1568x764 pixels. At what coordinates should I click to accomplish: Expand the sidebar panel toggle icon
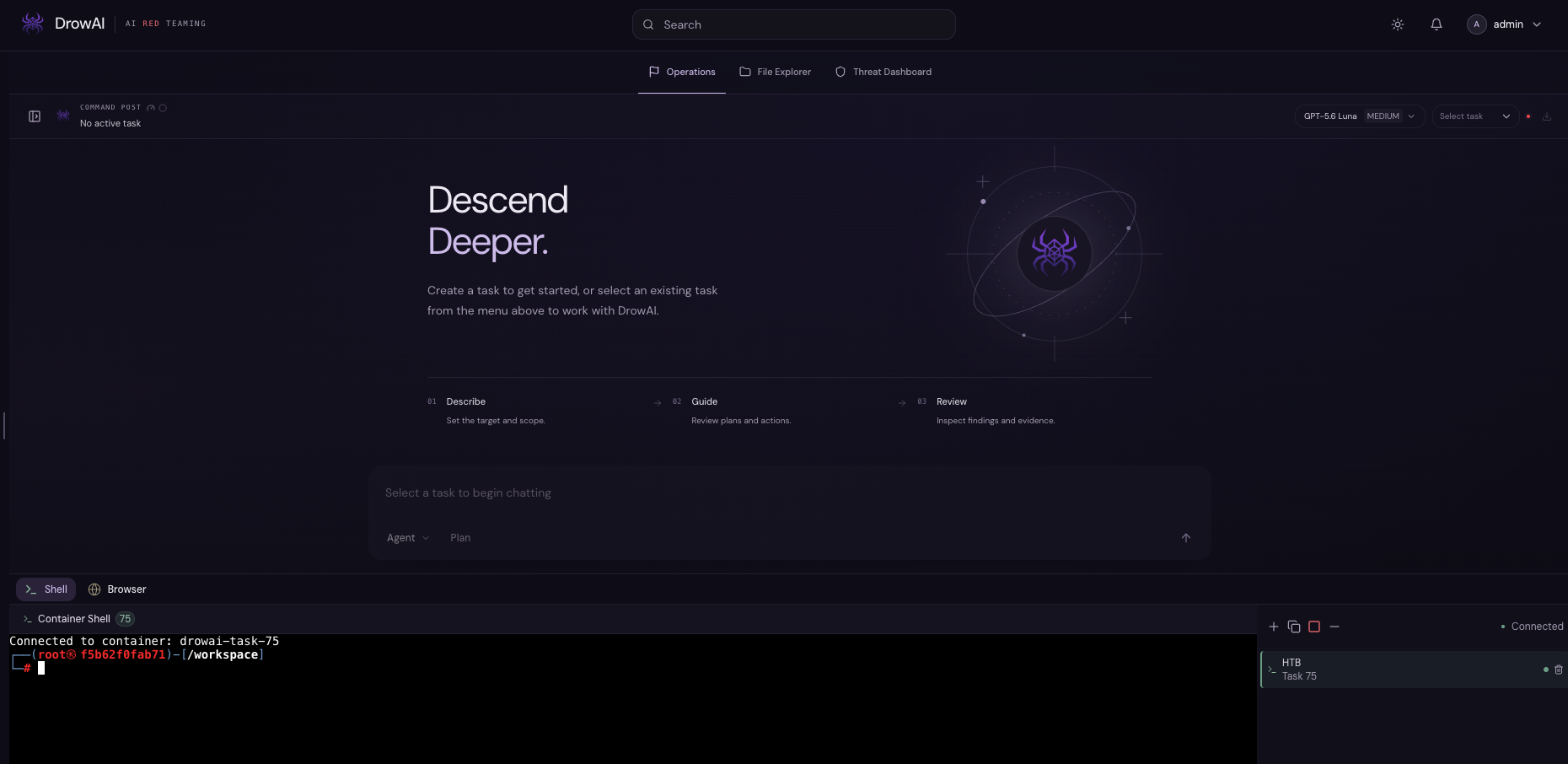tap(35, 116)
